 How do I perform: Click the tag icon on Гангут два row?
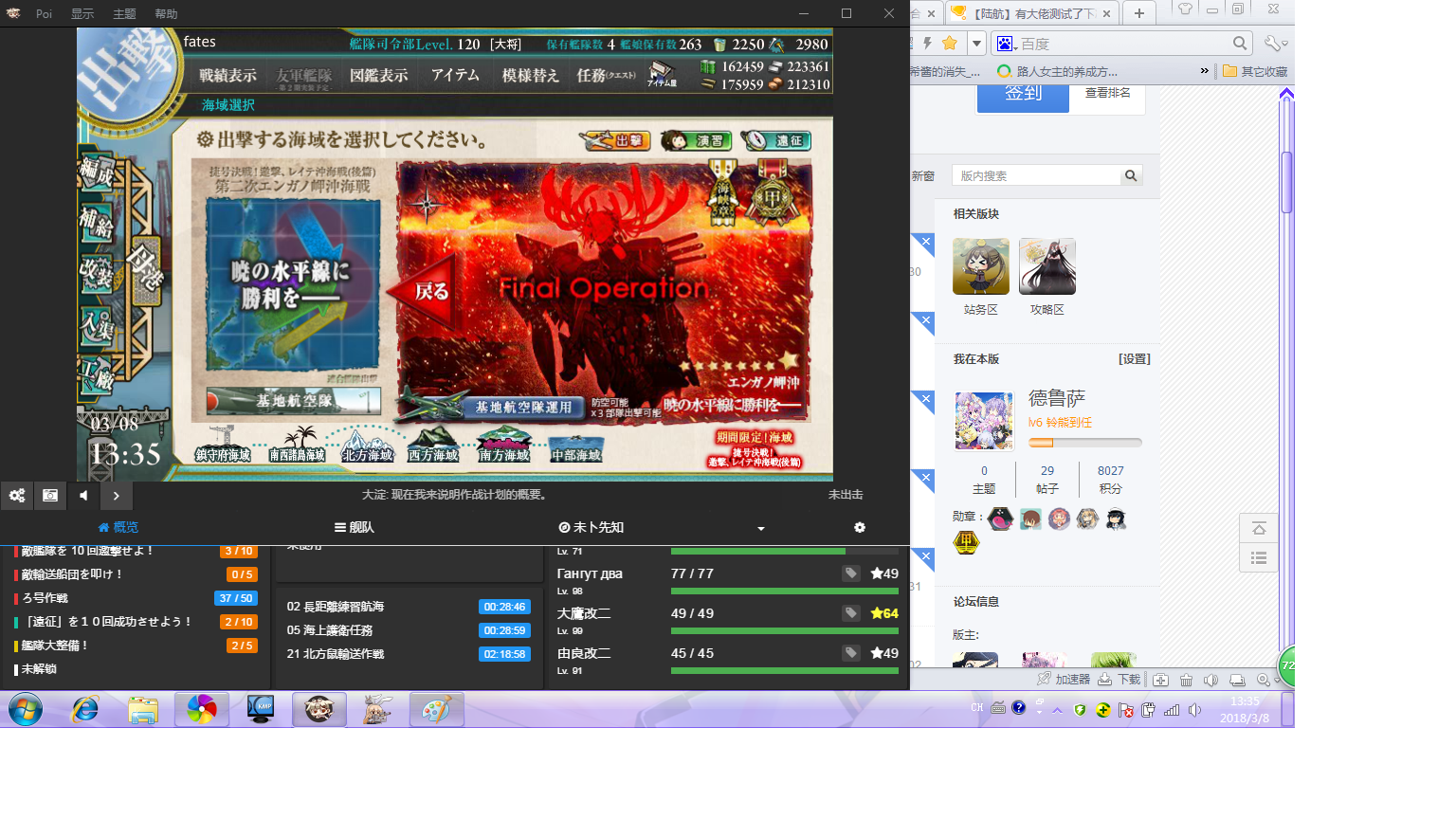tap(851, 573)
